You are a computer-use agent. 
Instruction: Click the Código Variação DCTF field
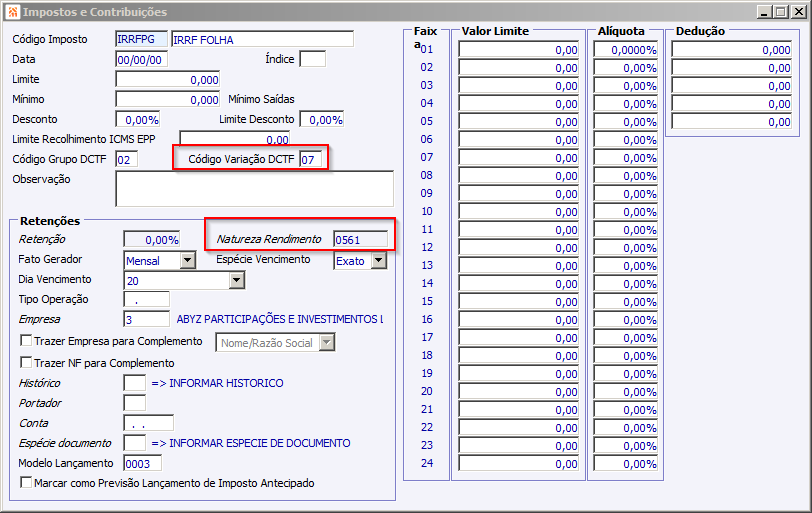coord(311,159)
